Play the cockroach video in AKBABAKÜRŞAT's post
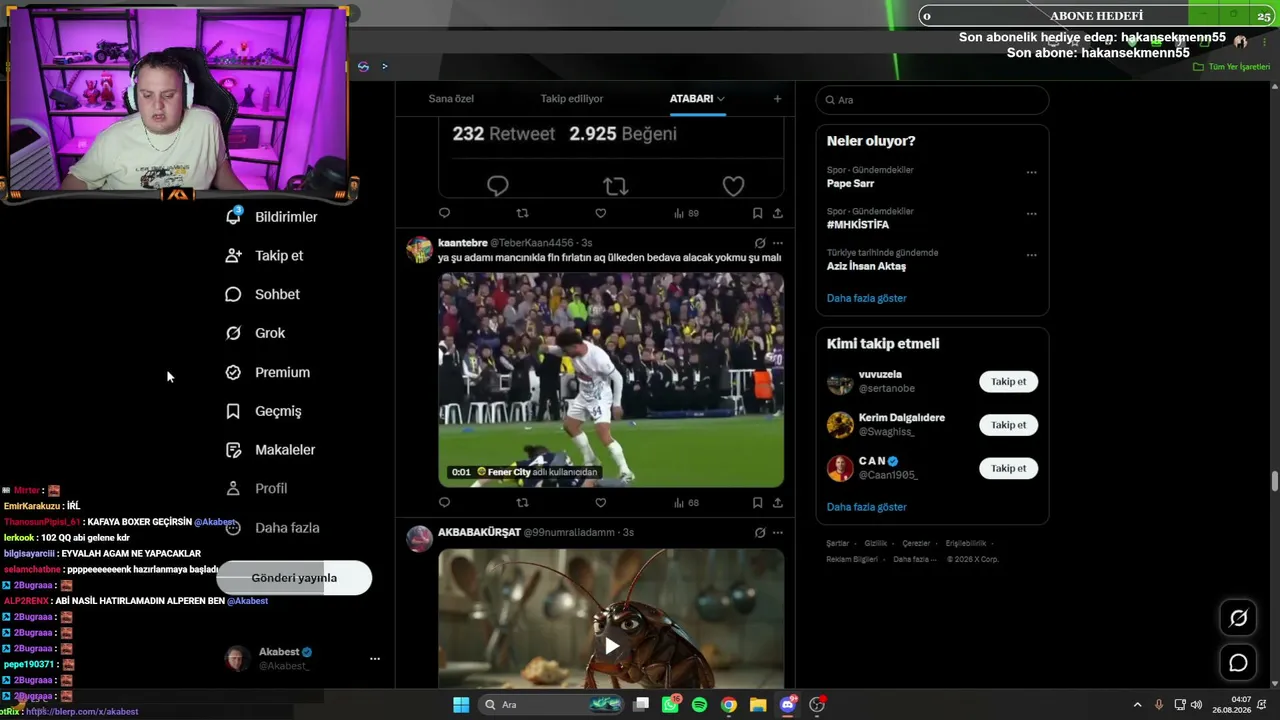The height and width of the screenshot is (720, 1280). (x=611, y=646)
